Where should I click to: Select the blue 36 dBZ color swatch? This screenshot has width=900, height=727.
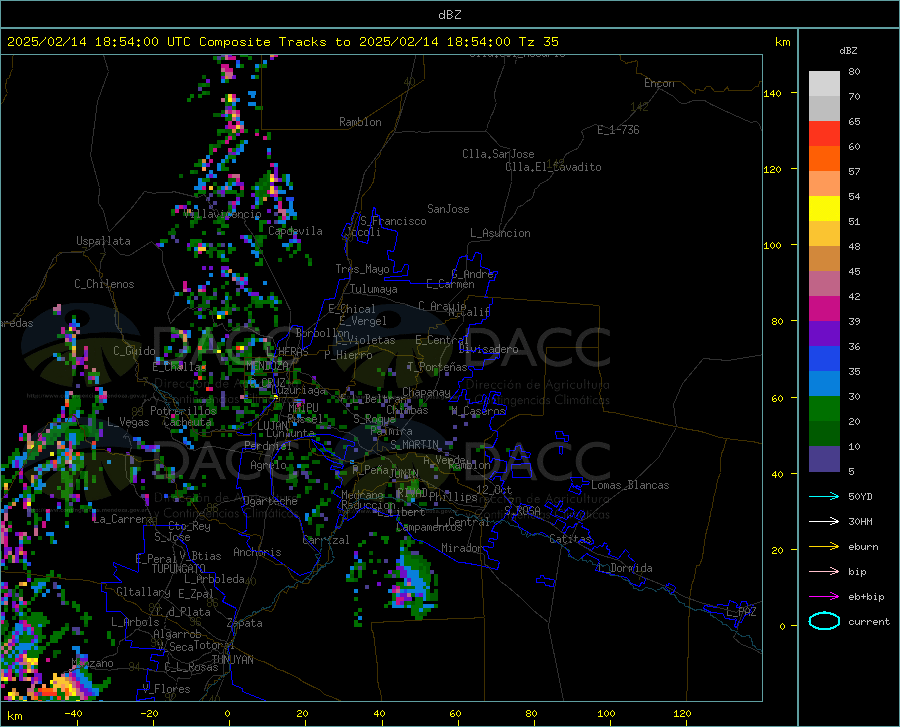click(x=824, y=359)
